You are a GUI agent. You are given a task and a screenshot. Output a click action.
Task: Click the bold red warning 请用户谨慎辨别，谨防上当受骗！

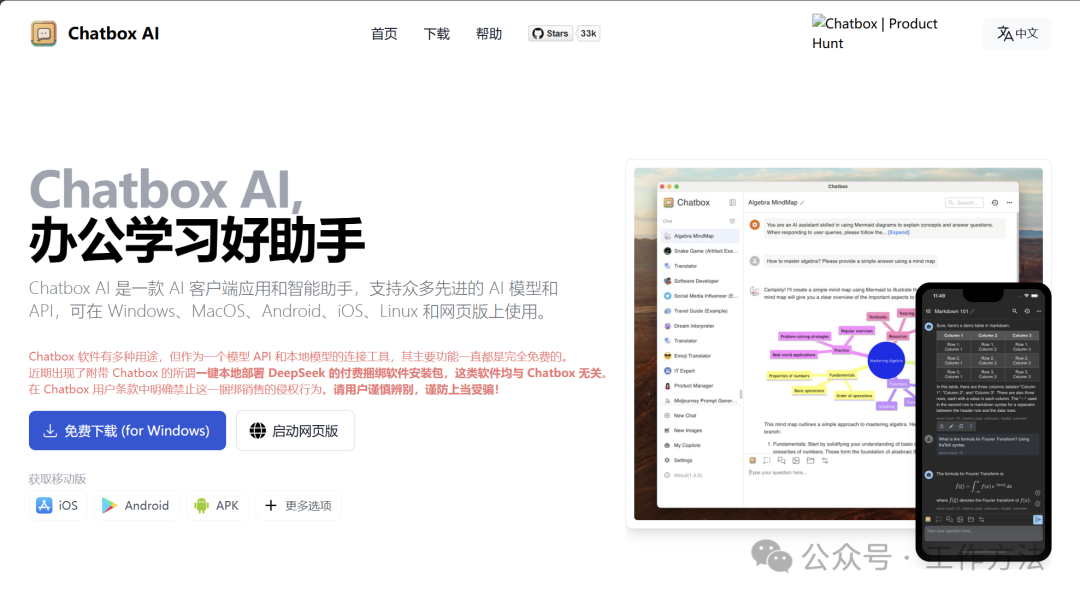click(x=417, y=390)
